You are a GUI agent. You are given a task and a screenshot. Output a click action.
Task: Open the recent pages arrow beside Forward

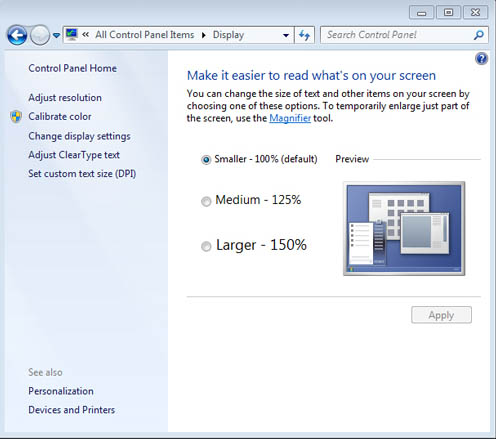click(x=56, y=35)
